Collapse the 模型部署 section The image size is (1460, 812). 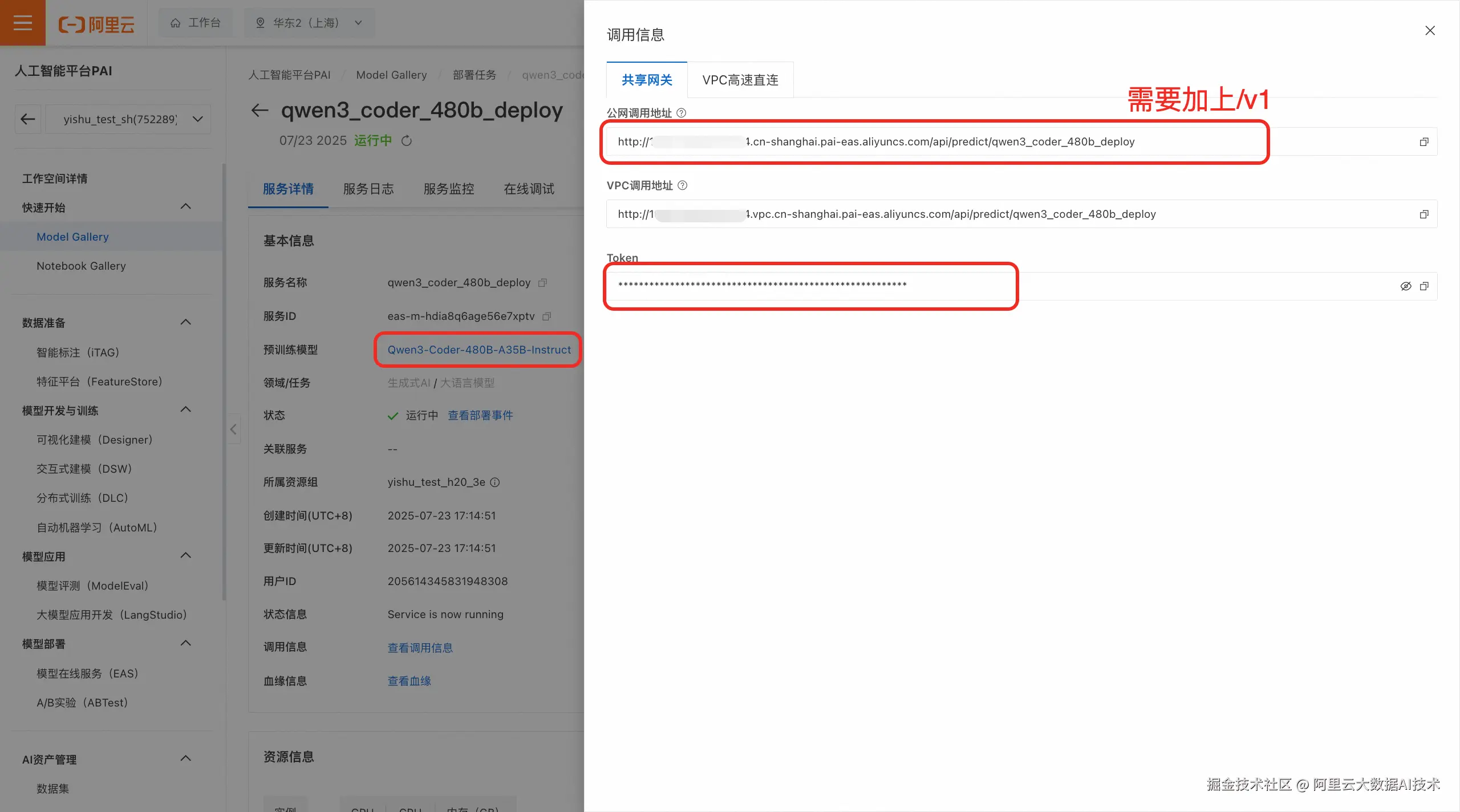(185, 643)
